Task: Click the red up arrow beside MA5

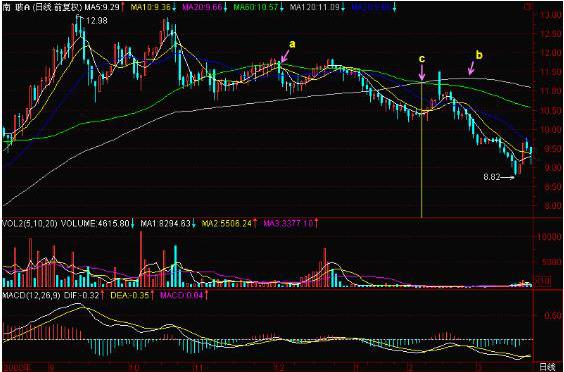Action: coord(123,7)
